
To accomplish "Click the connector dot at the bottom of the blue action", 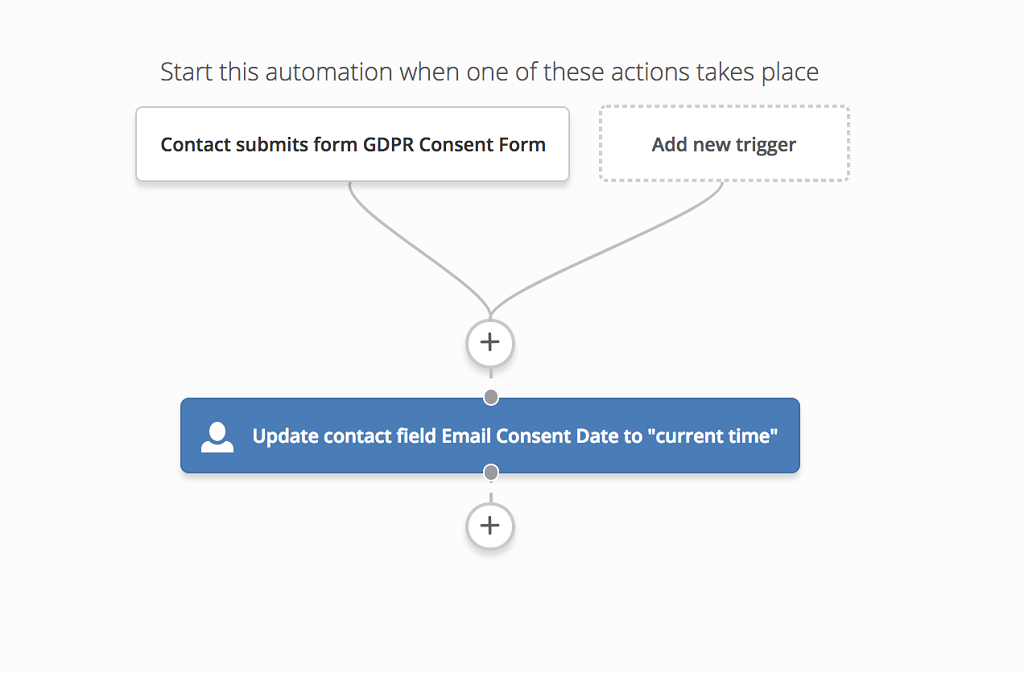I will [x=490, y=472].
